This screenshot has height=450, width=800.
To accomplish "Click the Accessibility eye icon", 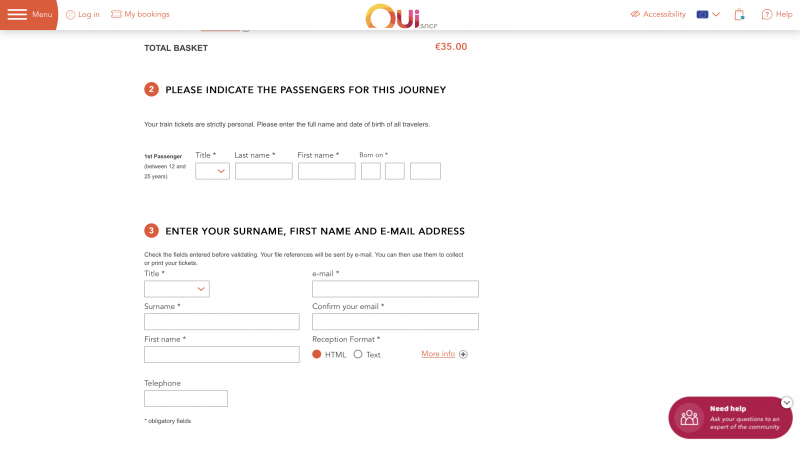I will click(x=635, y=14).
